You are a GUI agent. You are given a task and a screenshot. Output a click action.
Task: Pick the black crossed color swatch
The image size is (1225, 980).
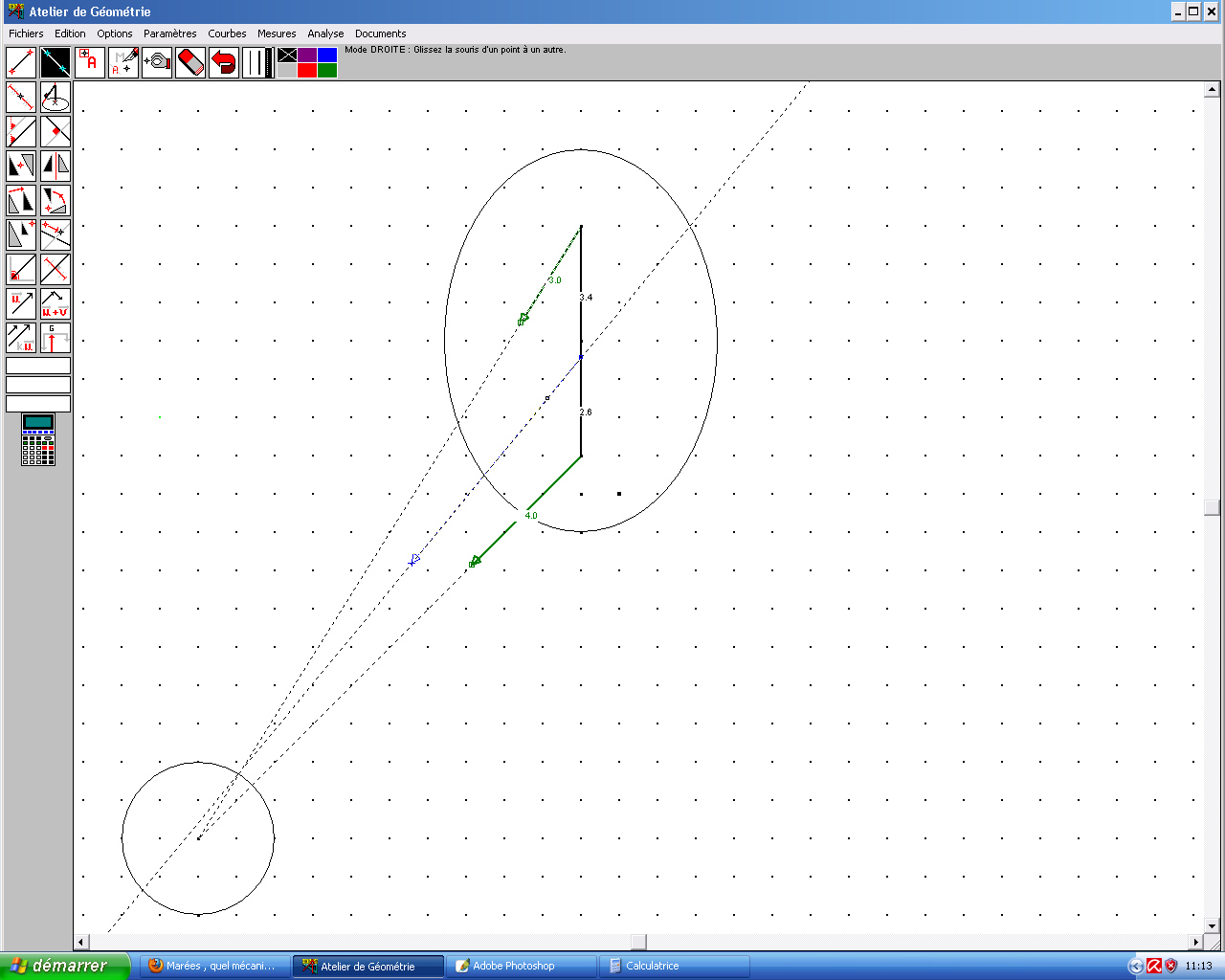(x=287, y=55)
